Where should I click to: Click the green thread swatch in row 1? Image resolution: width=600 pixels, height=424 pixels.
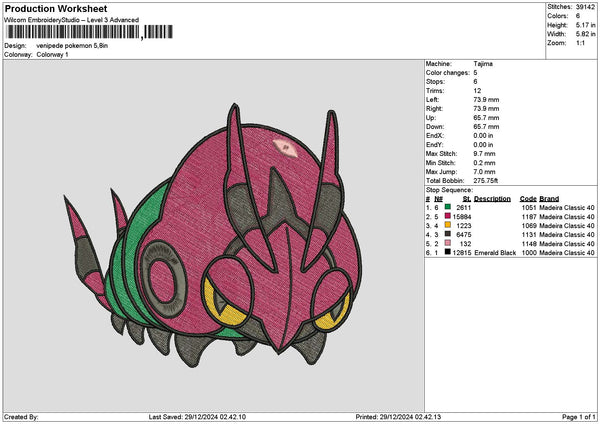447,207
